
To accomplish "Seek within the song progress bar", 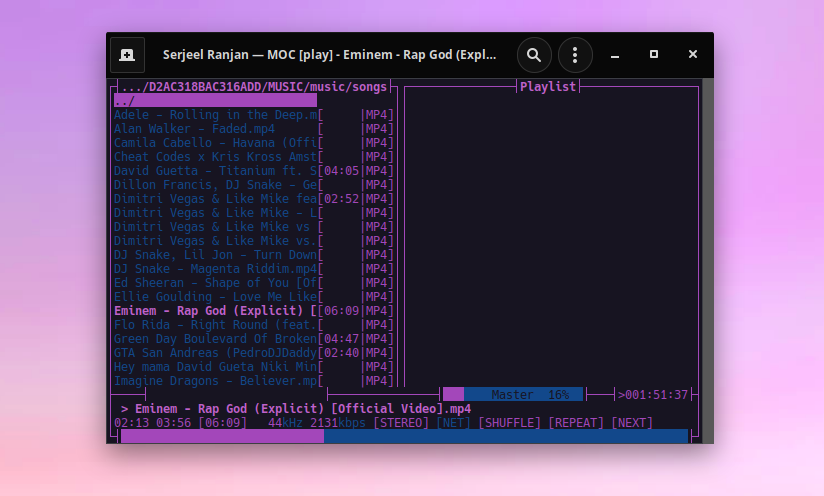I will coord(404,436).
